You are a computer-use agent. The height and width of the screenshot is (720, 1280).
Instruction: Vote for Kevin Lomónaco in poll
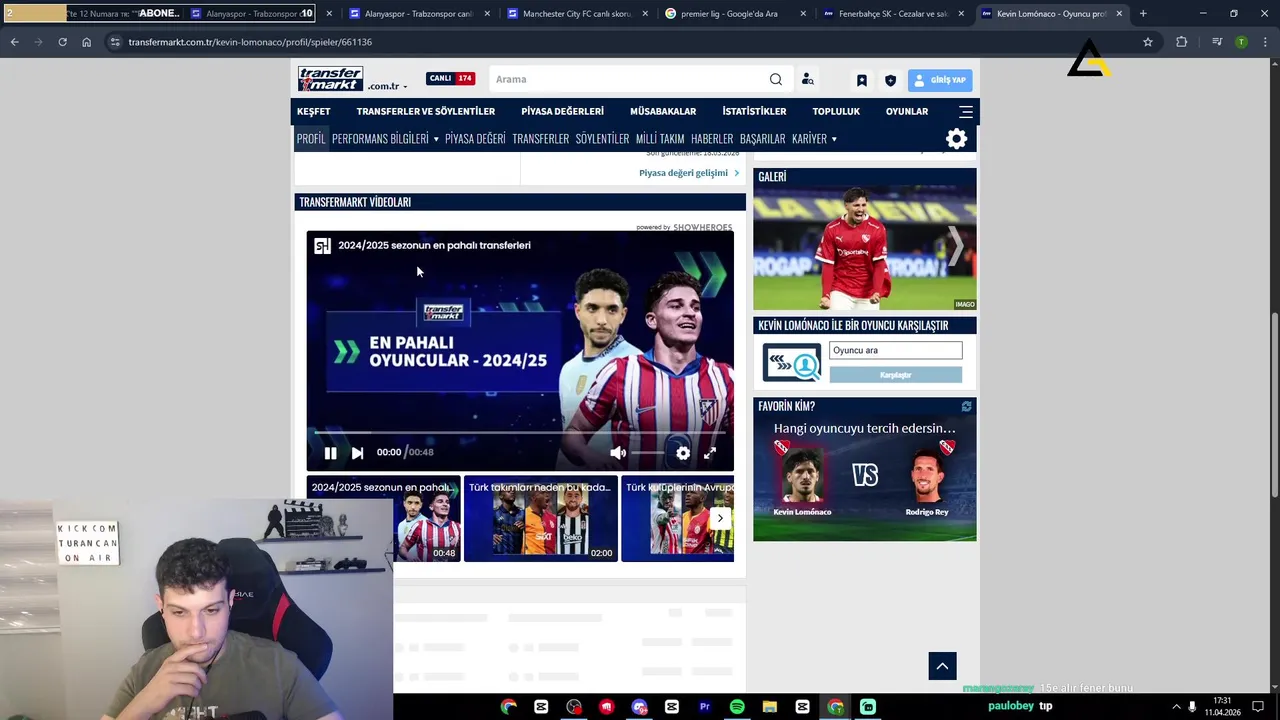tap(802, 477)
